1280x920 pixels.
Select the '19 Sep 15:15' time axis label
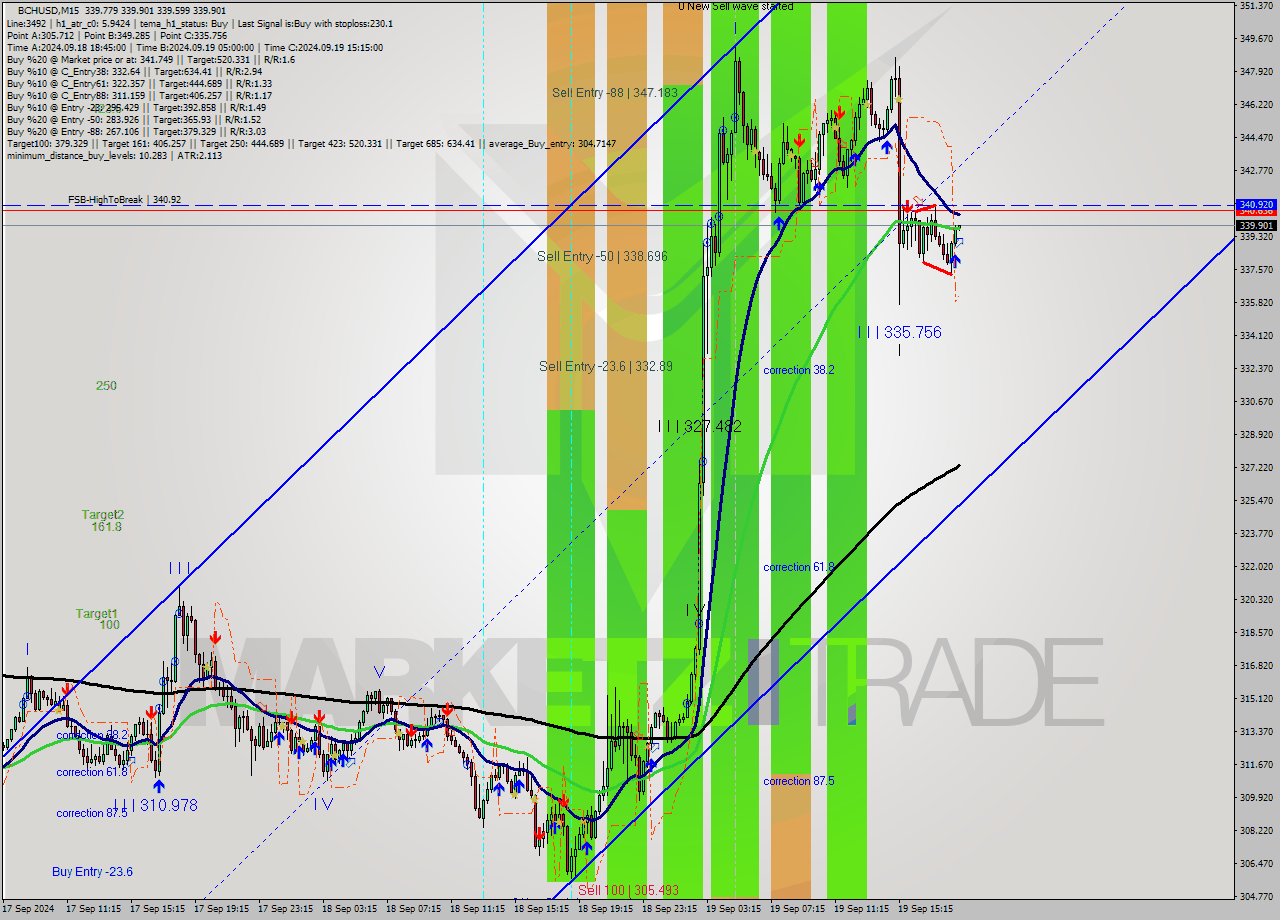(925, 909)
